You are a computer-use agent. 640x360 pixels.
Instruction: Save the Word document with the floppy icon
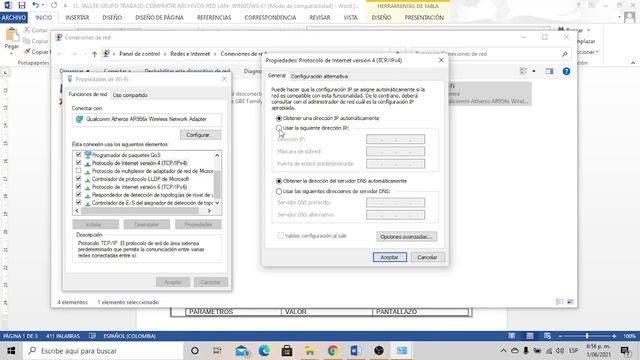22,5
